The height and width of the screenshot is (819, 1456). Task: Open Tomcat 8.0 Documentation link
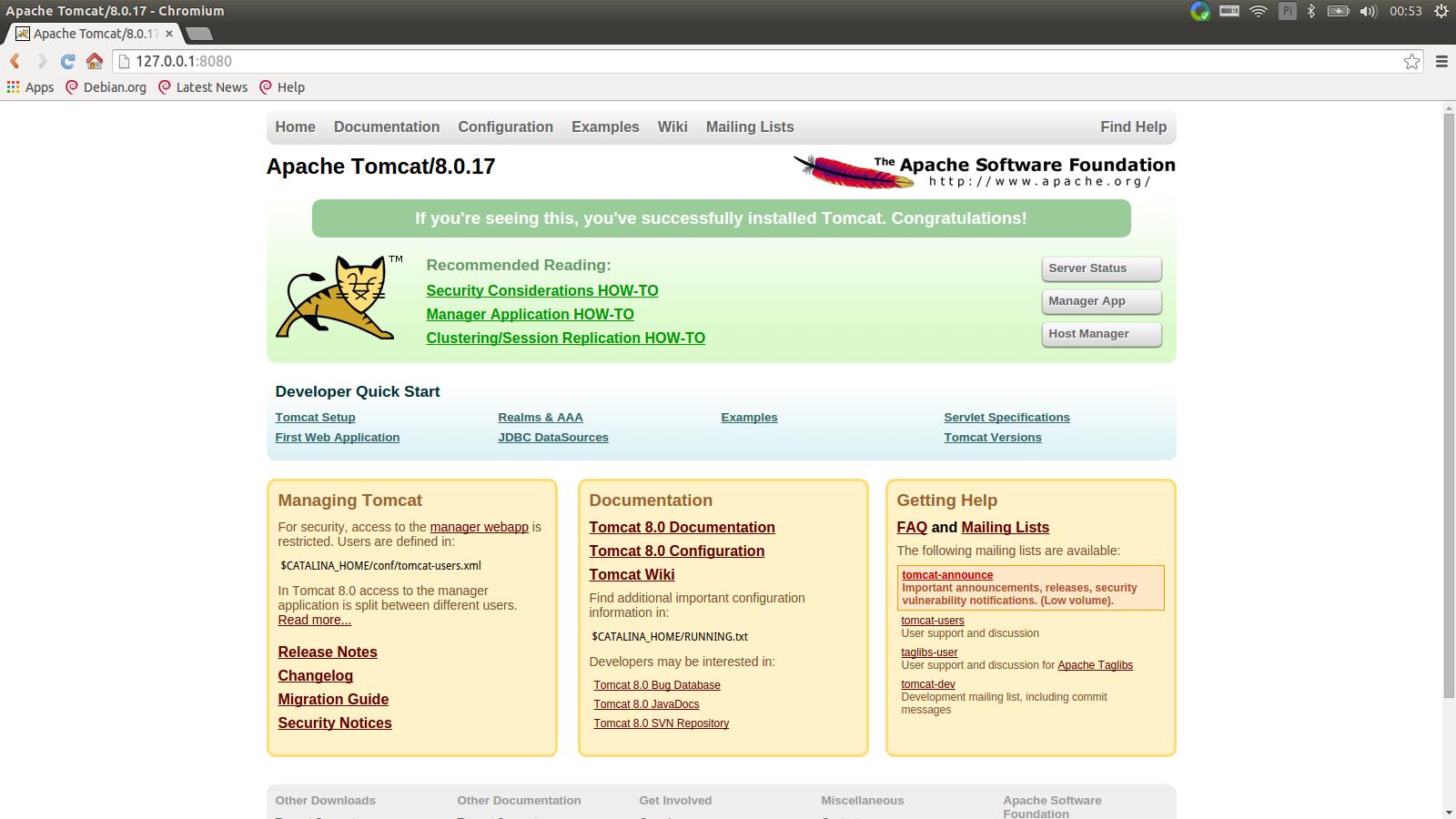(x=682, y=528)
